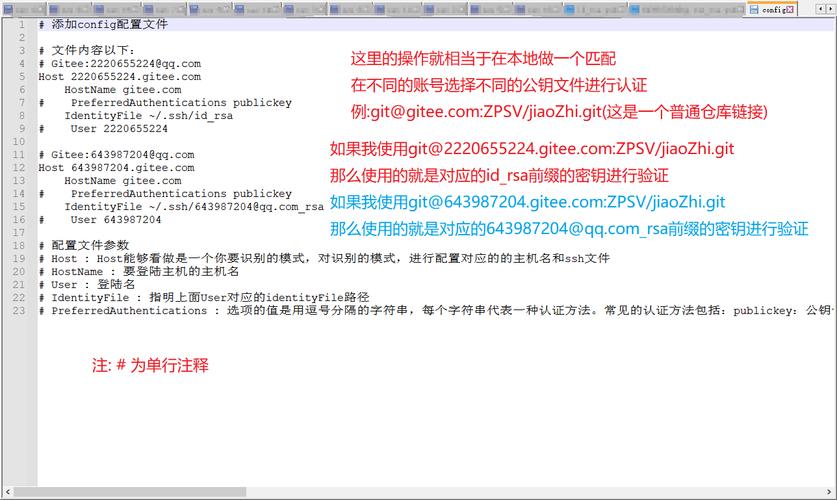This screenshot has height=500, width=837.
Task: Click the line "Host 2220655224.gitee.com"
Action: click(120, 77)
